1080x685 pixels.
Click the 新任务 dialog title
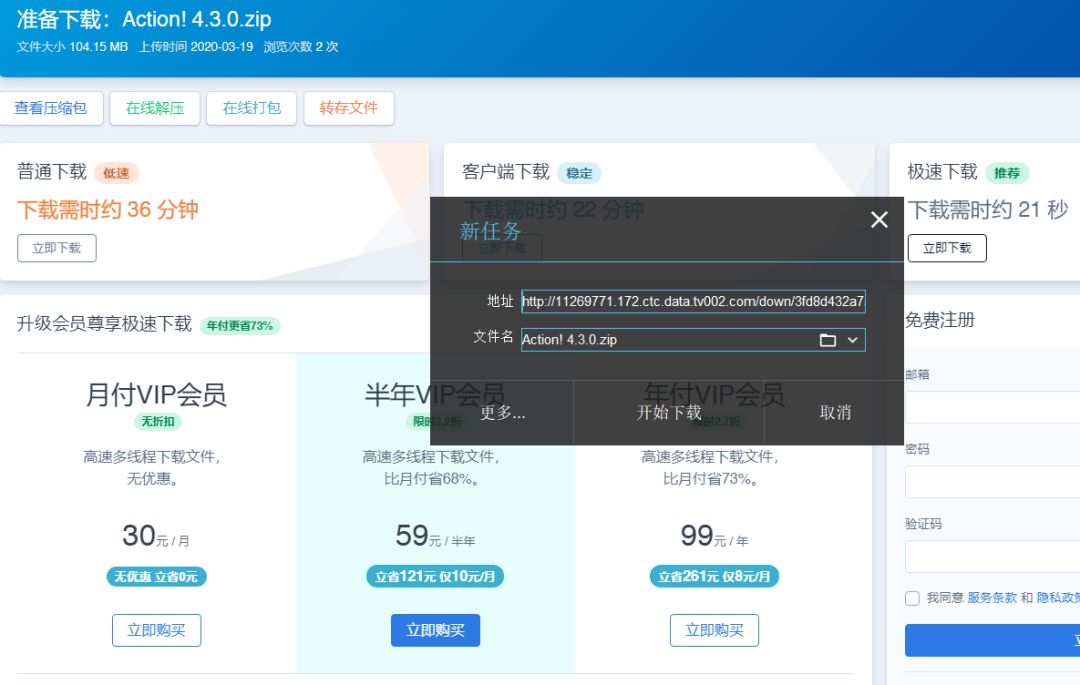[490, 231]
